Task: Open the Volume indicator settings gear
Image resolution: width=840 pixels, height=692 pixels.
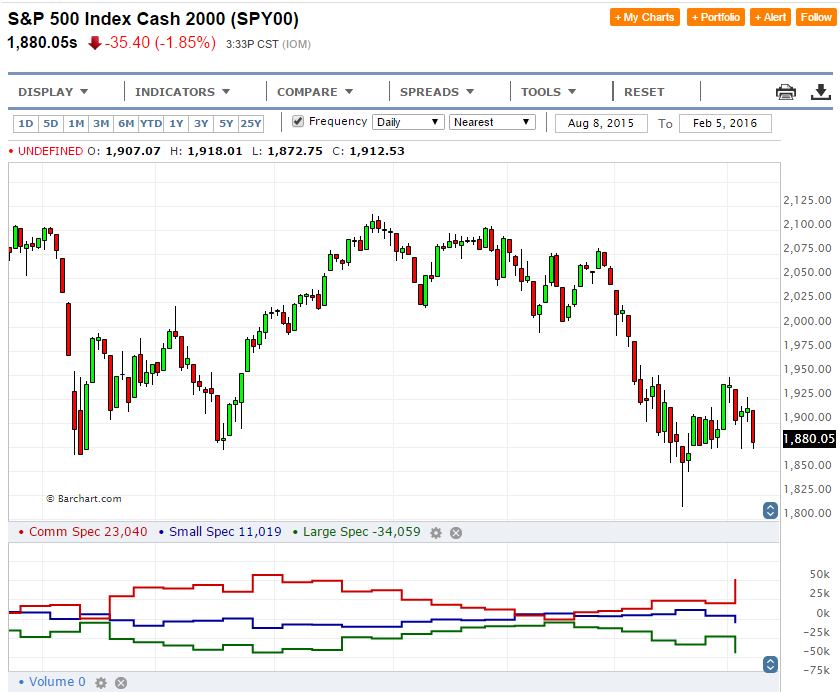Action: [100, 683]
